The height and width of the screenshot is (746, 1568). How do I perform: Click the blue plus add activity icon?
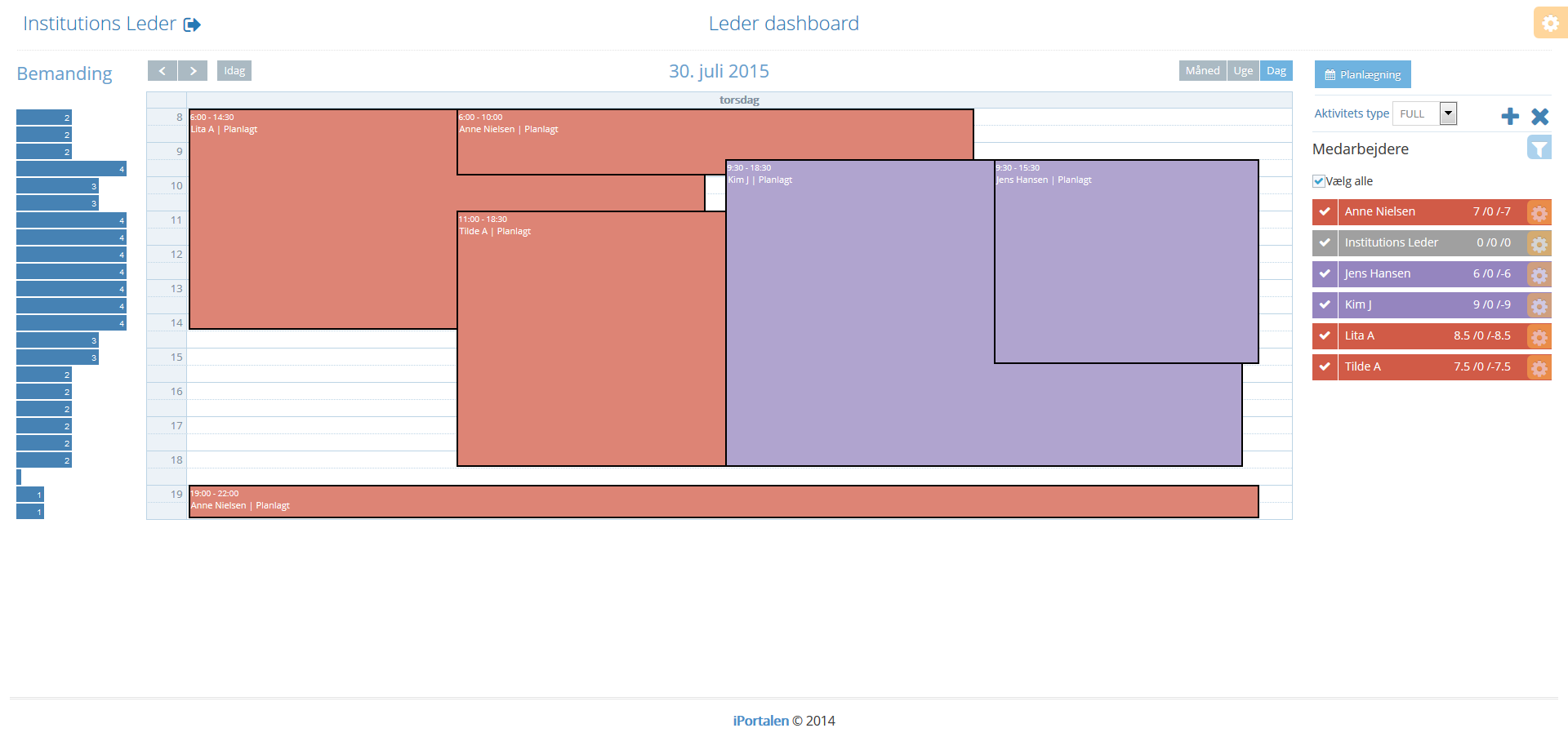click(x=1510, y=116)
